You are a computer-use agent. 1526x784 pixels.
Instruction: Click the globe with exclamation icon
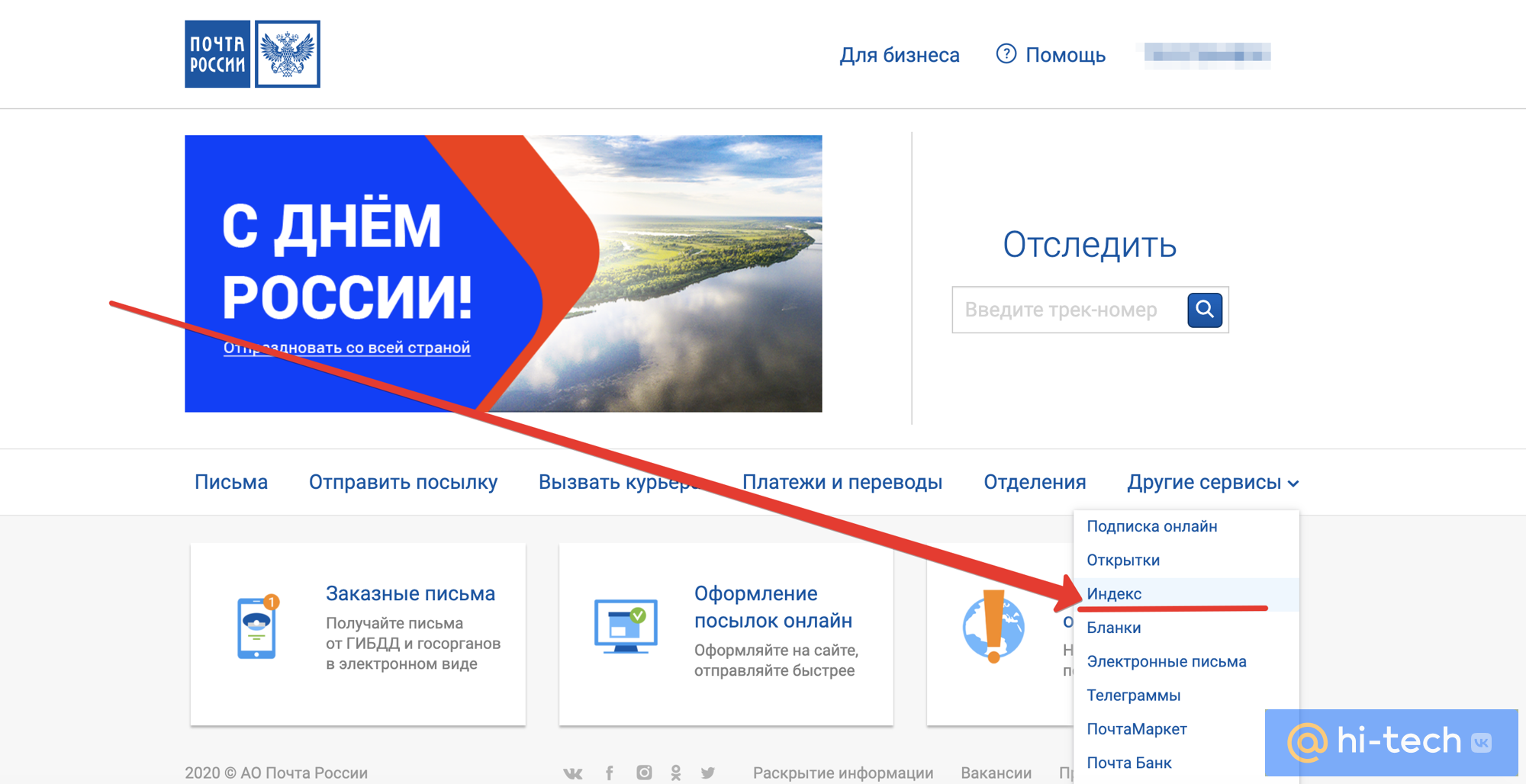pyautogui.click(x=993, y=626)
